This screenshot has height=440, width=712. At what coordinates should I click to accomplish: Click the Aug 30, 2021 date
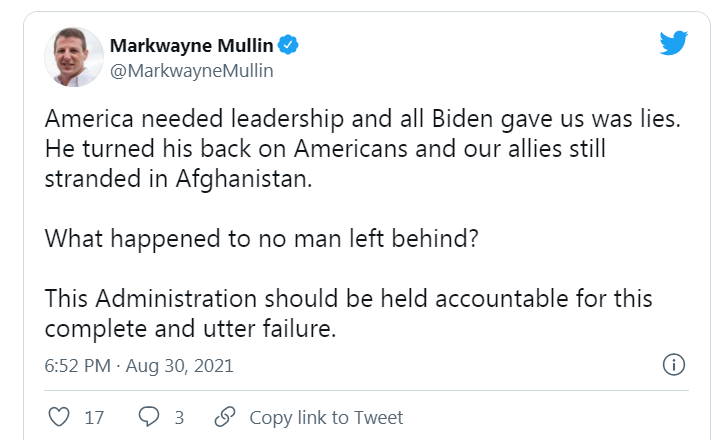[x=179, y=365]
